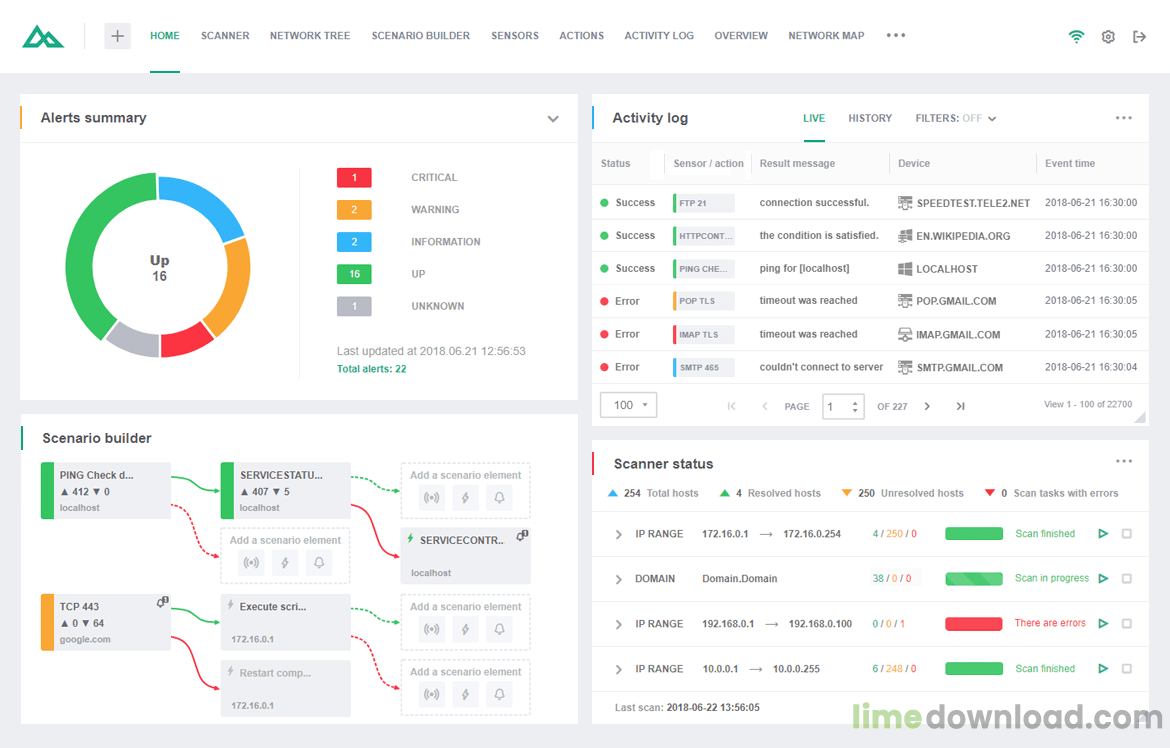Screen dimensions: 1170x748
Task: Collapse the Alerts summary panel
Action: click(x=553, y=119)
